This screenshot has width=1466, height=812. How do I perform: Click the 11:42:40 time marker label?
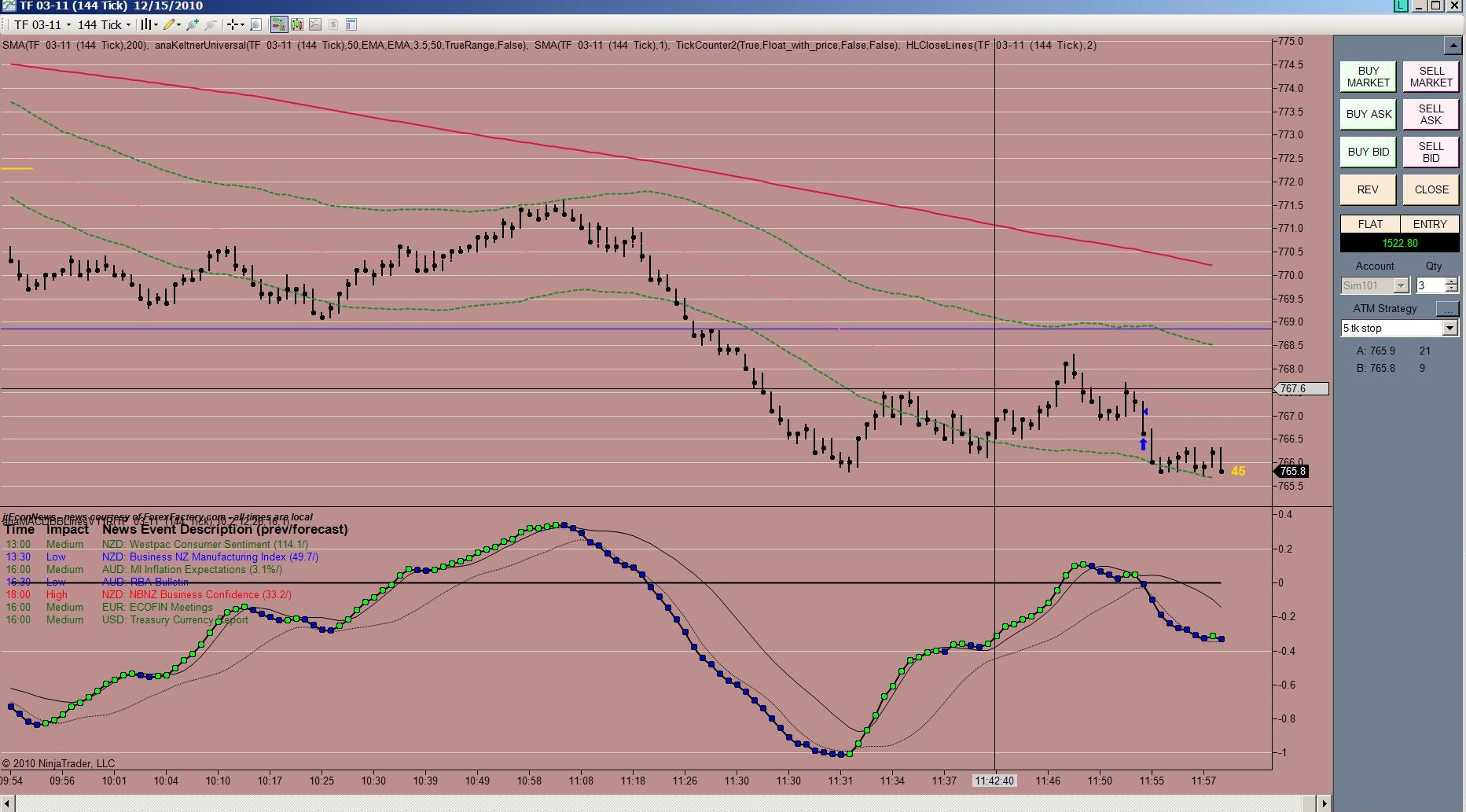[994, 781]
